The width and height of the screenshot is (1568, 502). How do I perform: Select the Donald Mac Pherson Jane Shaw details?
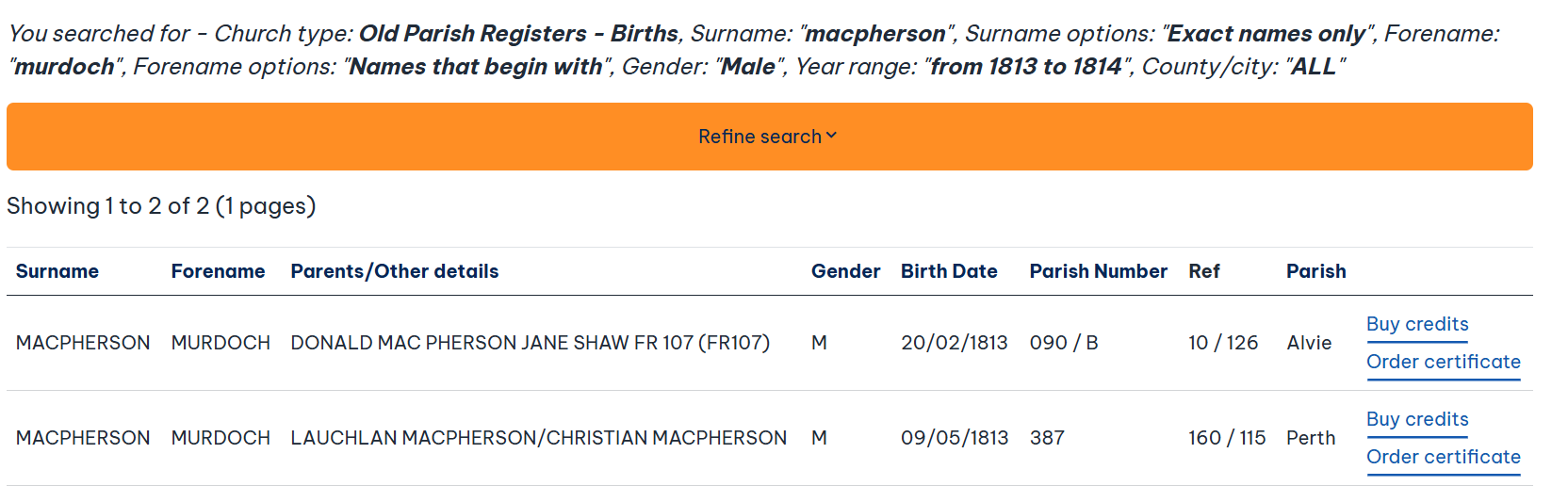point(530,343)
